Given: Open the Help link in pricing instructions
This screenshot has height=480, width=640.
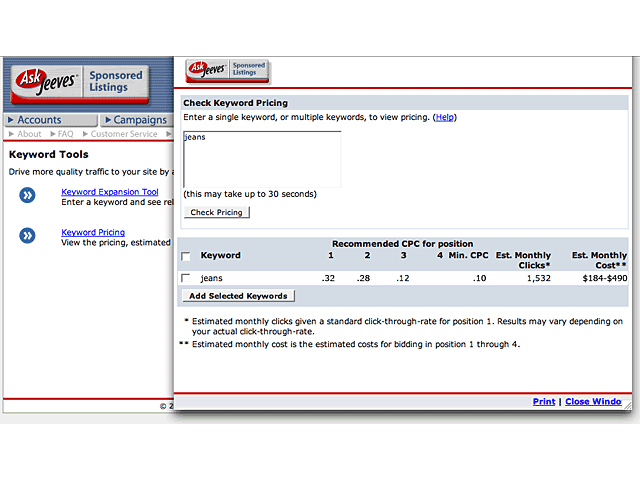Looking at the screenshot, I should [444, 118].
